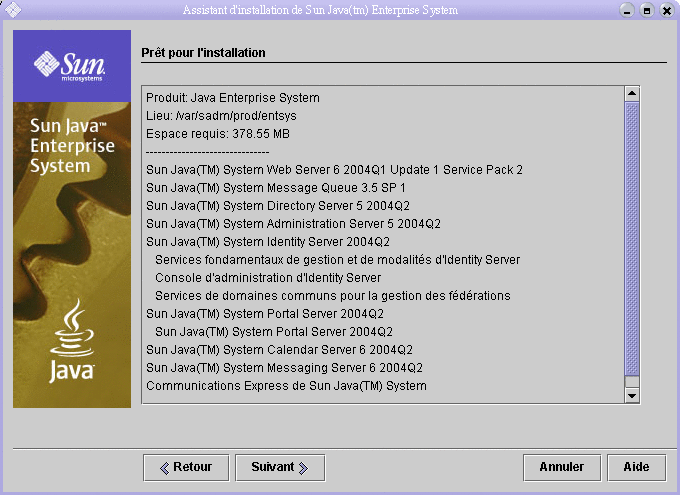680x495 pixels.
Task: Select Identity Server 2004Q2 line
Action: [268, 242]
